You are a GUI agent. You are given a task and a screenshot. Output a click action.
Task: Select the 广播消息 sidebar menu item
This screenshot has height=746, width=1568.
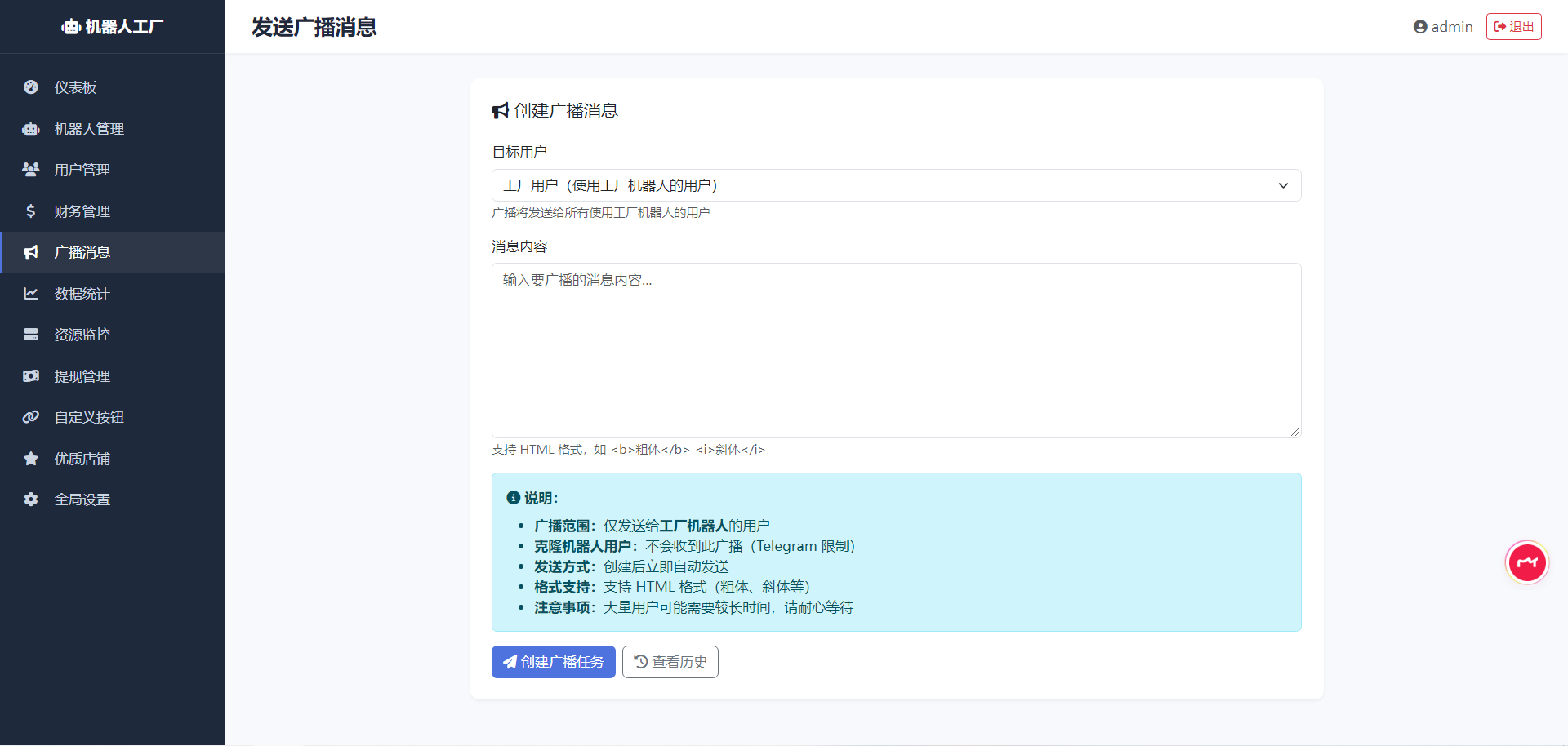coord(82,252)
